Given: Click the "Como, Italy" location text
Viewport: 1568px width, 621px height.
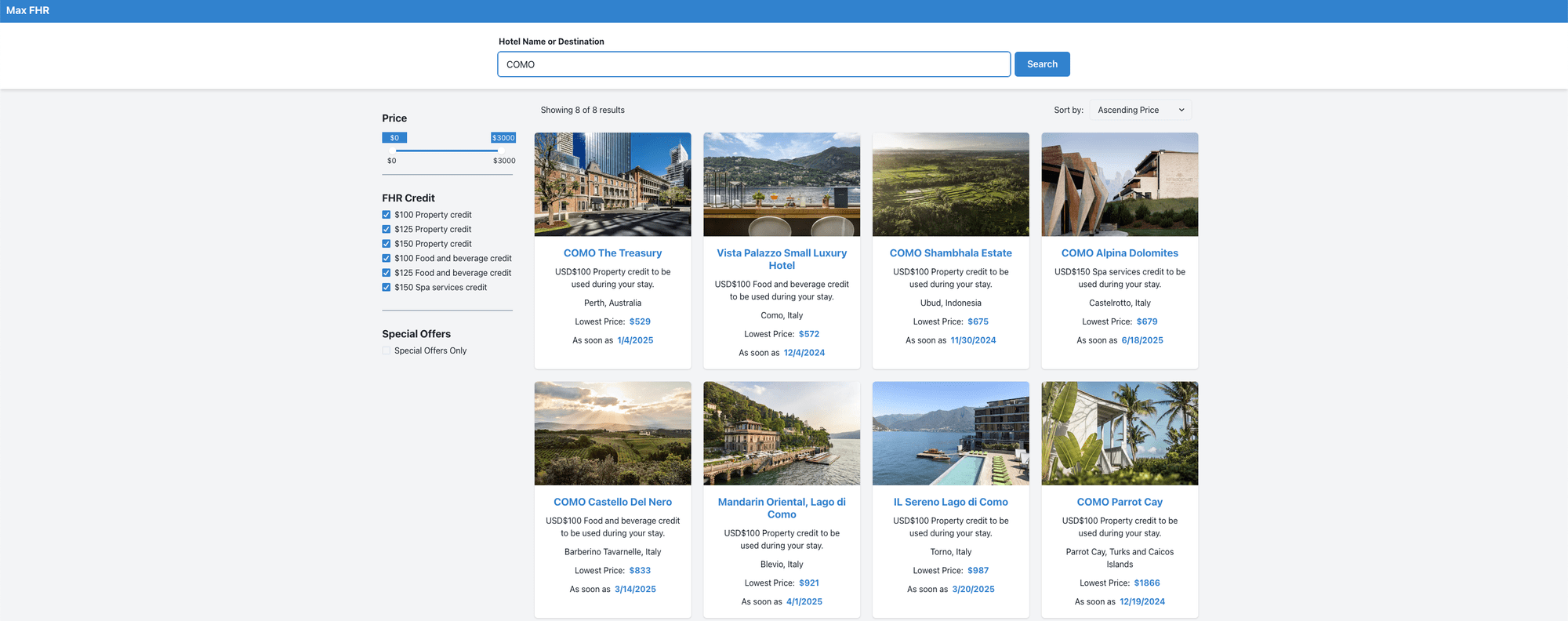Looking at the screenshot, I should tap(782, 316).
